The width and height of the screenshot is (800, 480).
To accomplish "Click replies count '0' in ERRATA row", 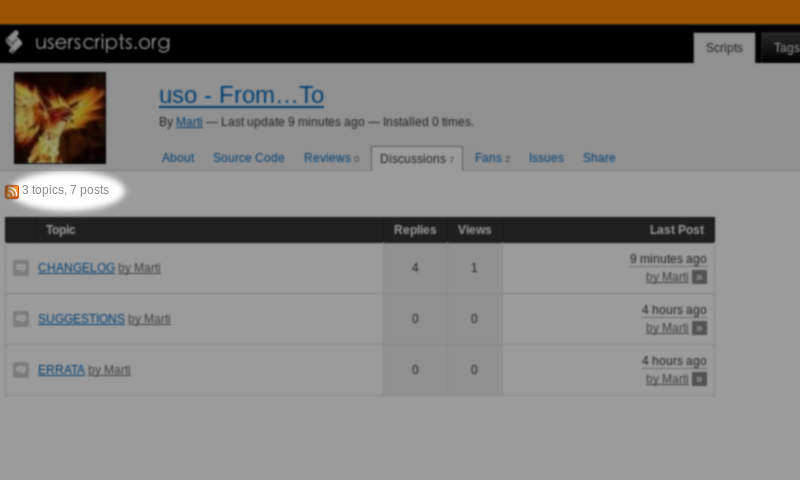I will coord(415,370).
